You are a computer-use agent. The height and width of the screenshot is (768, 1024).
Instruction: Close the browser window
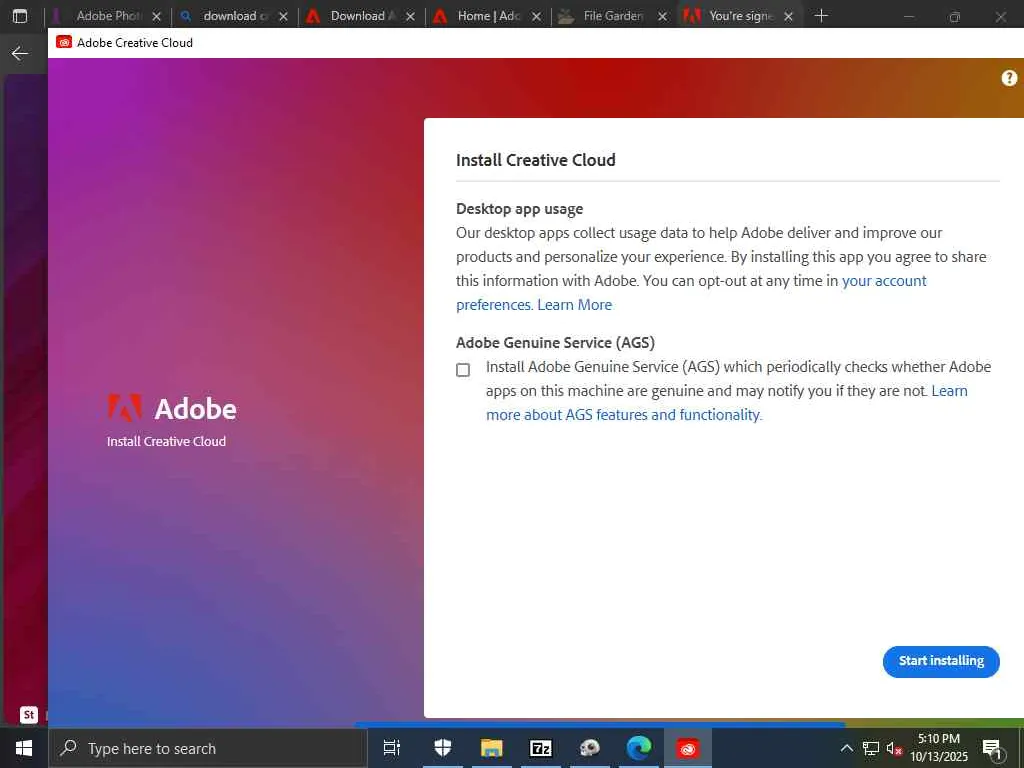[x=1000, y=17]
